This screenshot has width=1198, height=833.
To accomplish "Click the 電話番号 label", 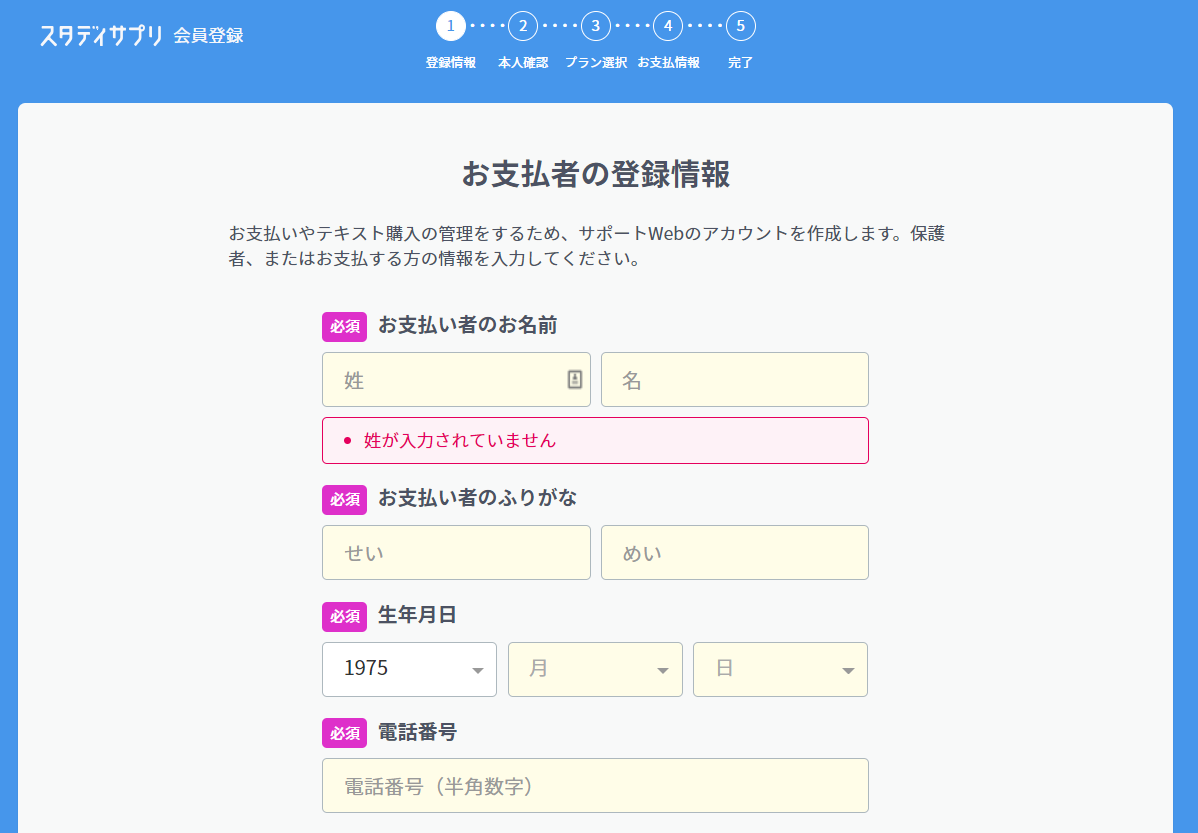I will tap(417, 732).
